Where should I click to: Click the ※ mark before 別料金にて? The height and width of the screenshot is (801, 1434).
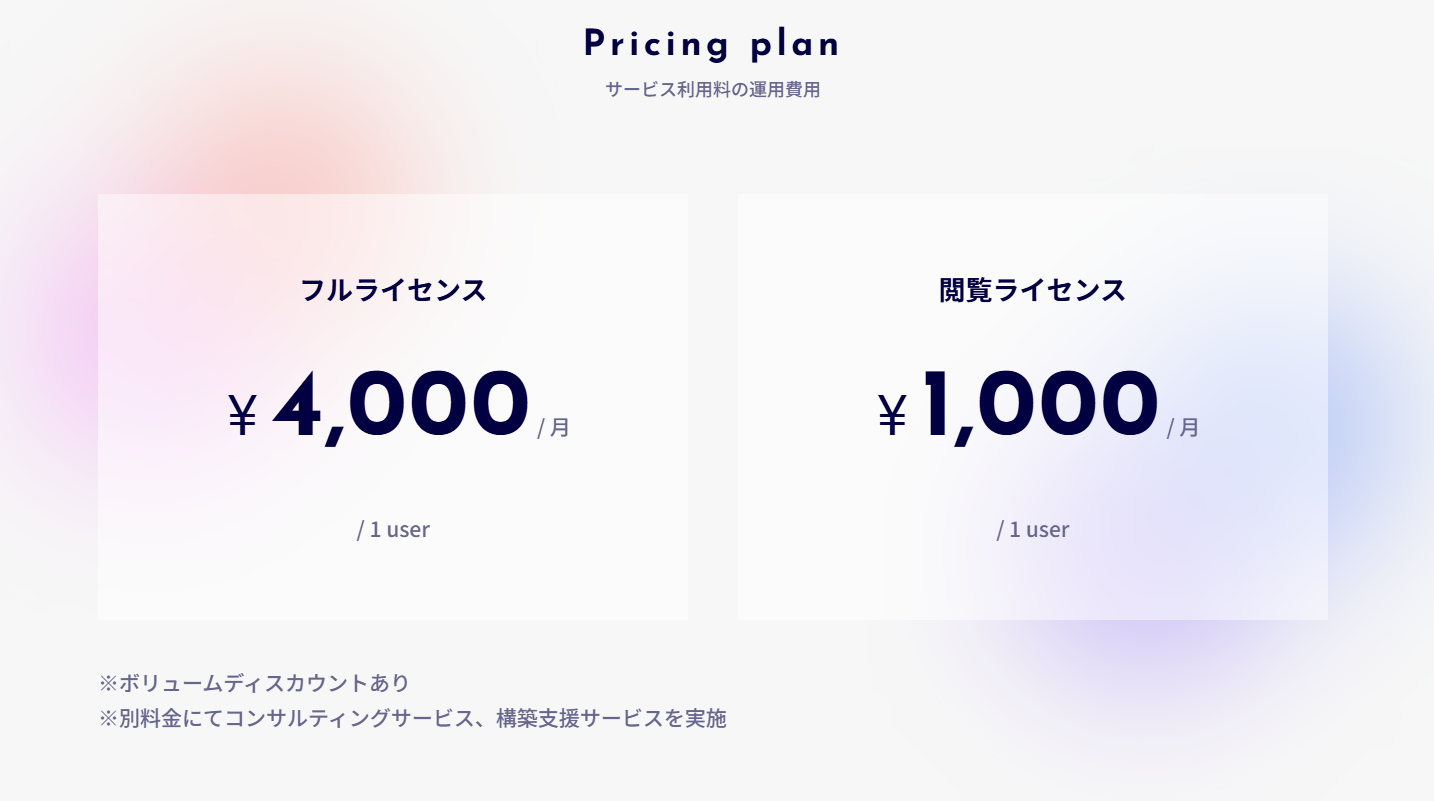tap(108, 718)
